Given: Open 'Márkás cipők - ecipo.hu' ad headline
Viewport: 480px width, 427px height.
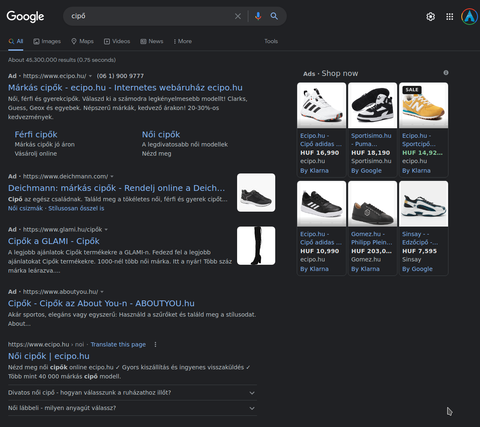Looking at the screenshot, I should coord(125,88).
